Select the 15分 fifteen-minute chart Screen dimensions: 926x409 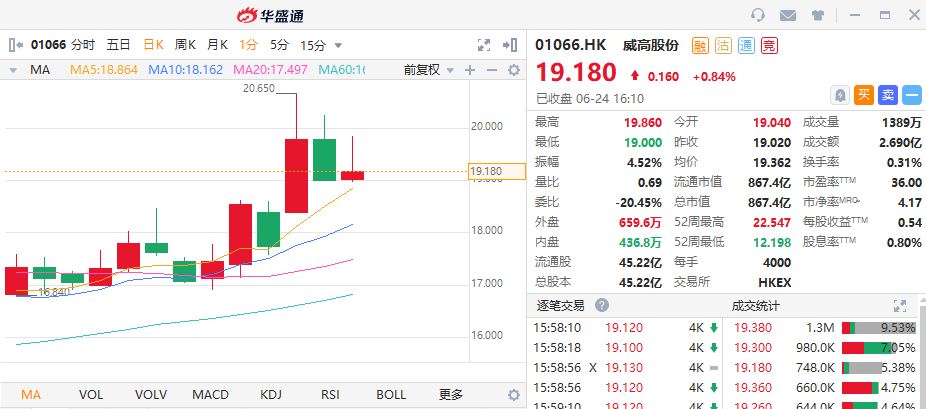click(312, 45)
